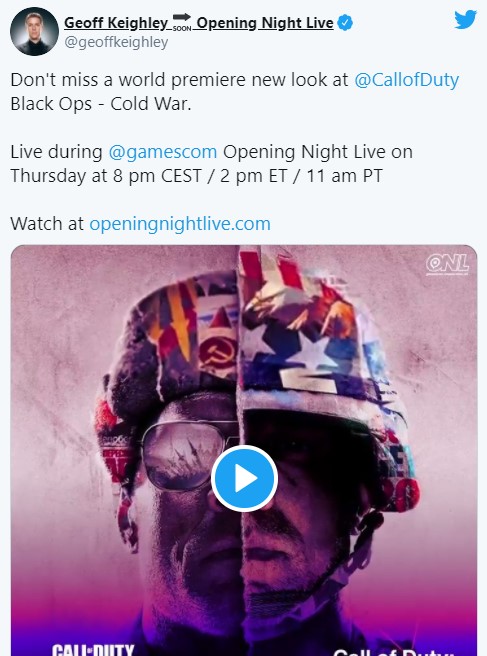Screen dimensions: 487x656
Task: Visit the openingnightlive.com link
Action: 180,223
